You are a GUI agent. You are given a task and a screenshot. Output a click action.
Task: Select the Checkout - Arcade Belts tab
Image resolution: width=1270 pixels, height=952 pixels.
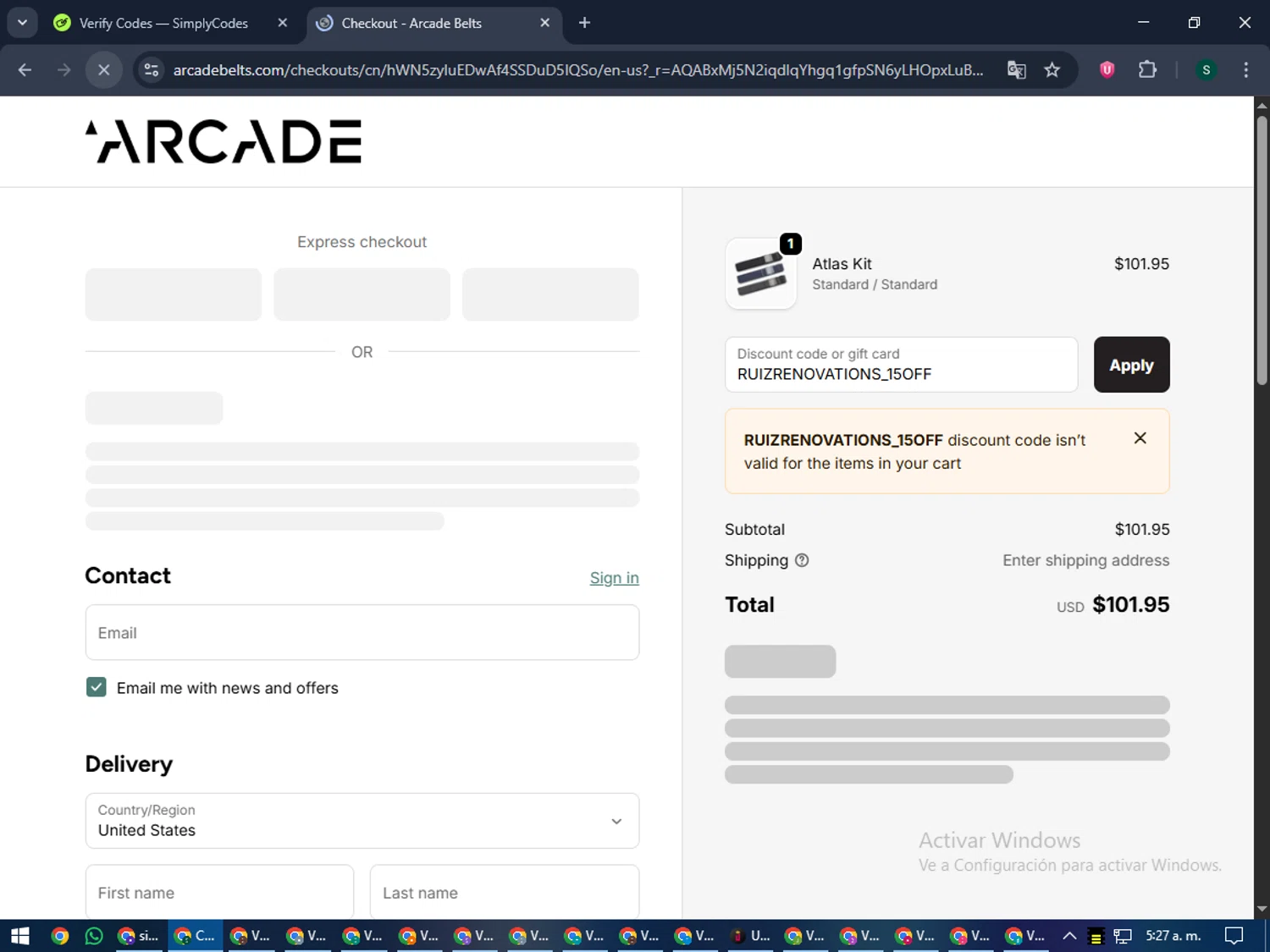tap(411, 23)
